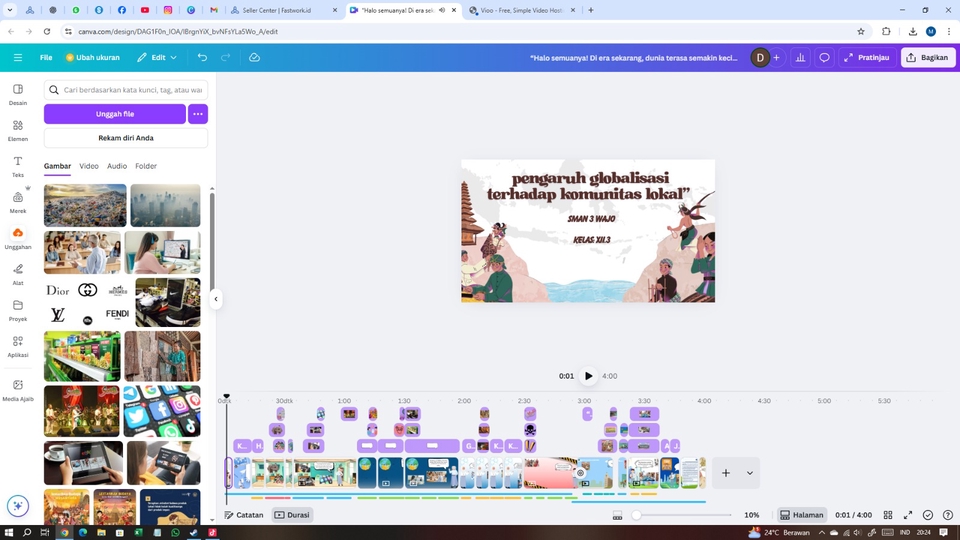This screenshot has height=540, width=960.
Task: Collapse the side panel with arrow
Action: click(x=216, y=299)
